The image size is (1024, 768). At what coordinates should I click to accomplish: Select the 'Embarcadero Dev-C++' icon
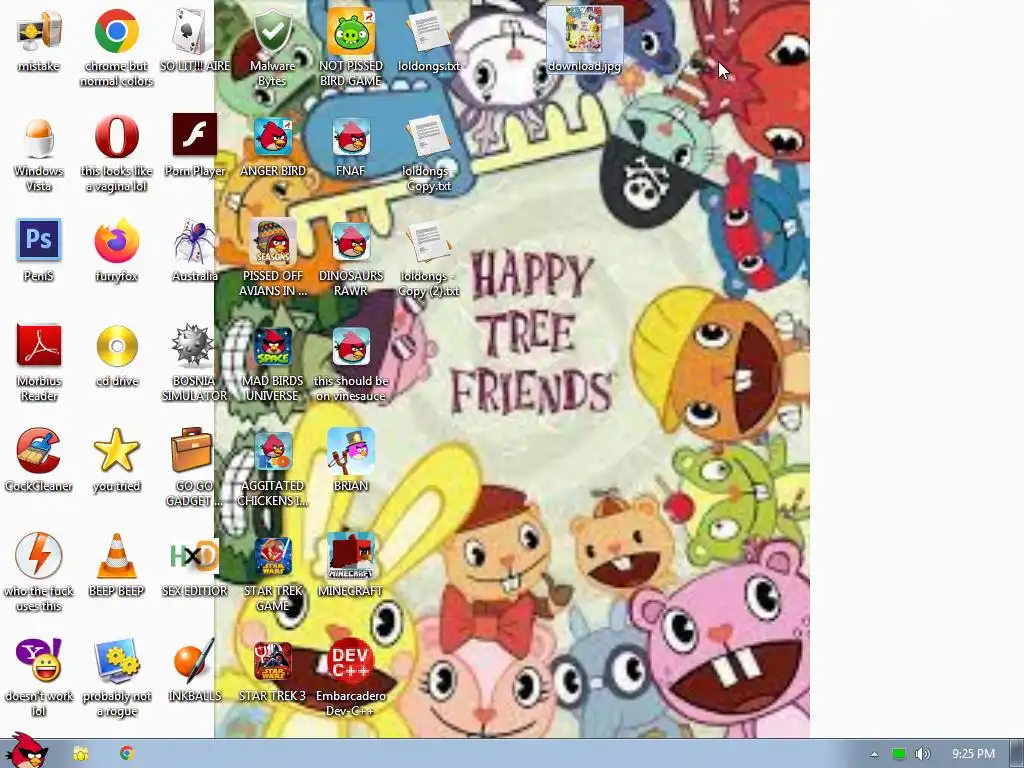[x=351, y=660]
